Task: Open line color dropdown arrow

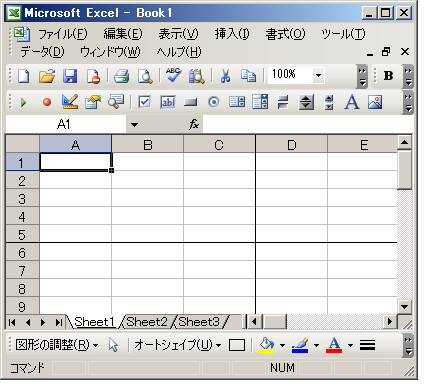Action: [316, 345]
